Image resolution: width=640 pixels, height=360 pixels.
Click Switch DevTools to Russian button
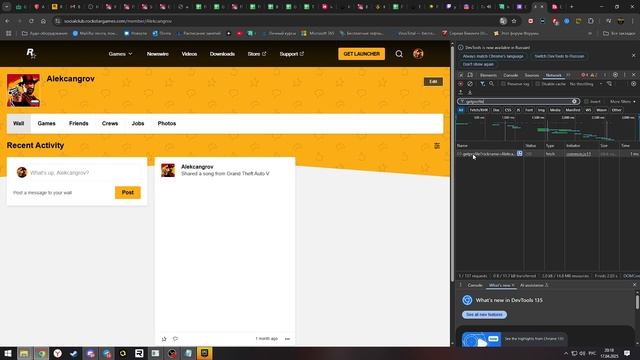(559, 56)
